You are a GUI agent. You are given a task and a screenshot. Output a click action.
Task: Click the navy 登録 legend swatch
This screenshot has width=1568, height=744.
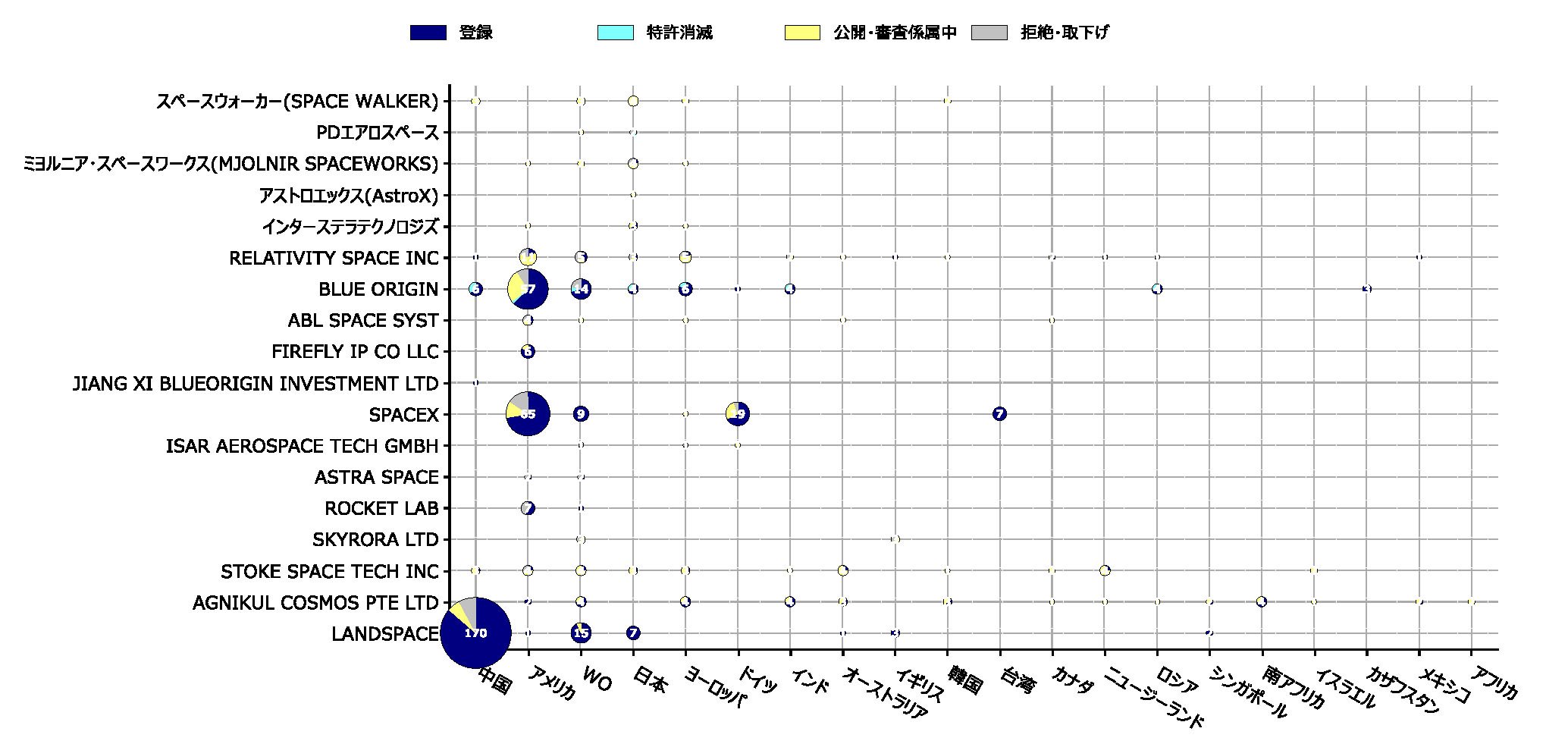click(428, 33)
